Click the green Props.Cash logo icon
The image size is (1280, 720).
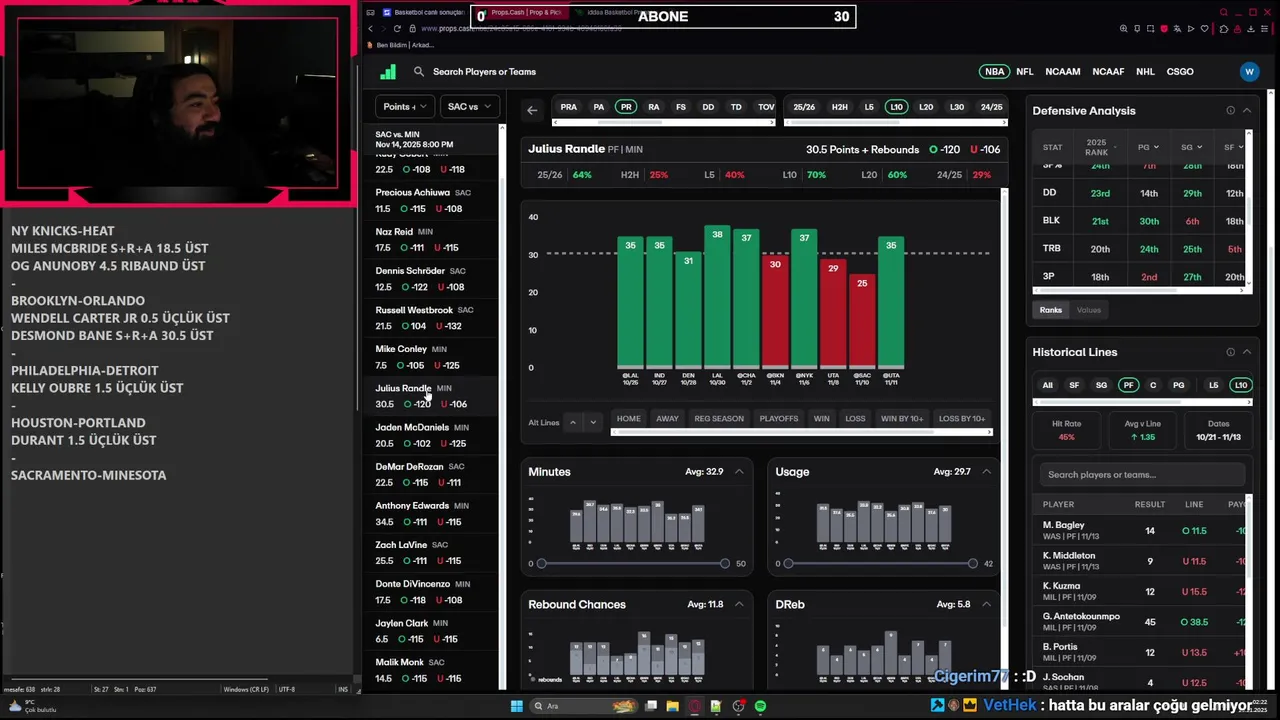(388, 71)
